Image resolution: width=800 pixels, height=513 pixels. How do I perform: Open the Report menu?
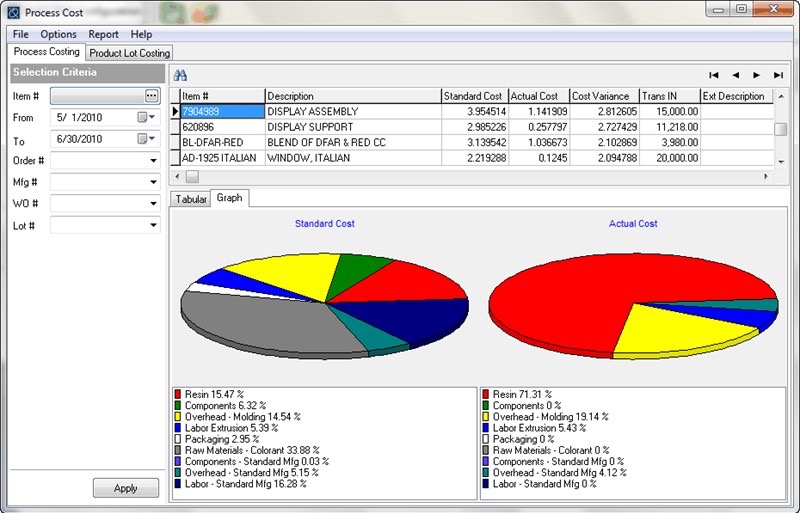click(103, 34)
